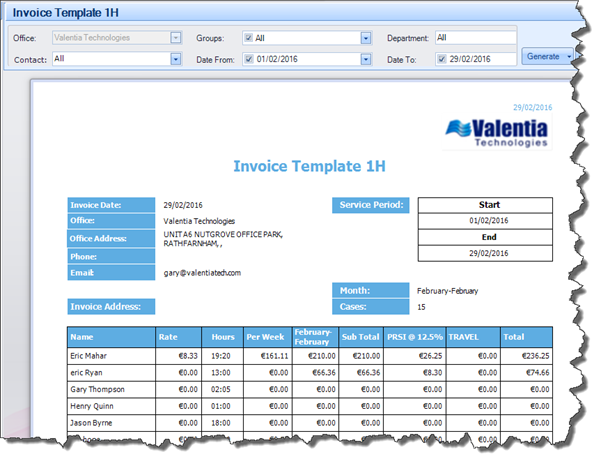This screenshot has width=601, height=464.
Task: Click the Month value February-February
Action: pos(447,291)
